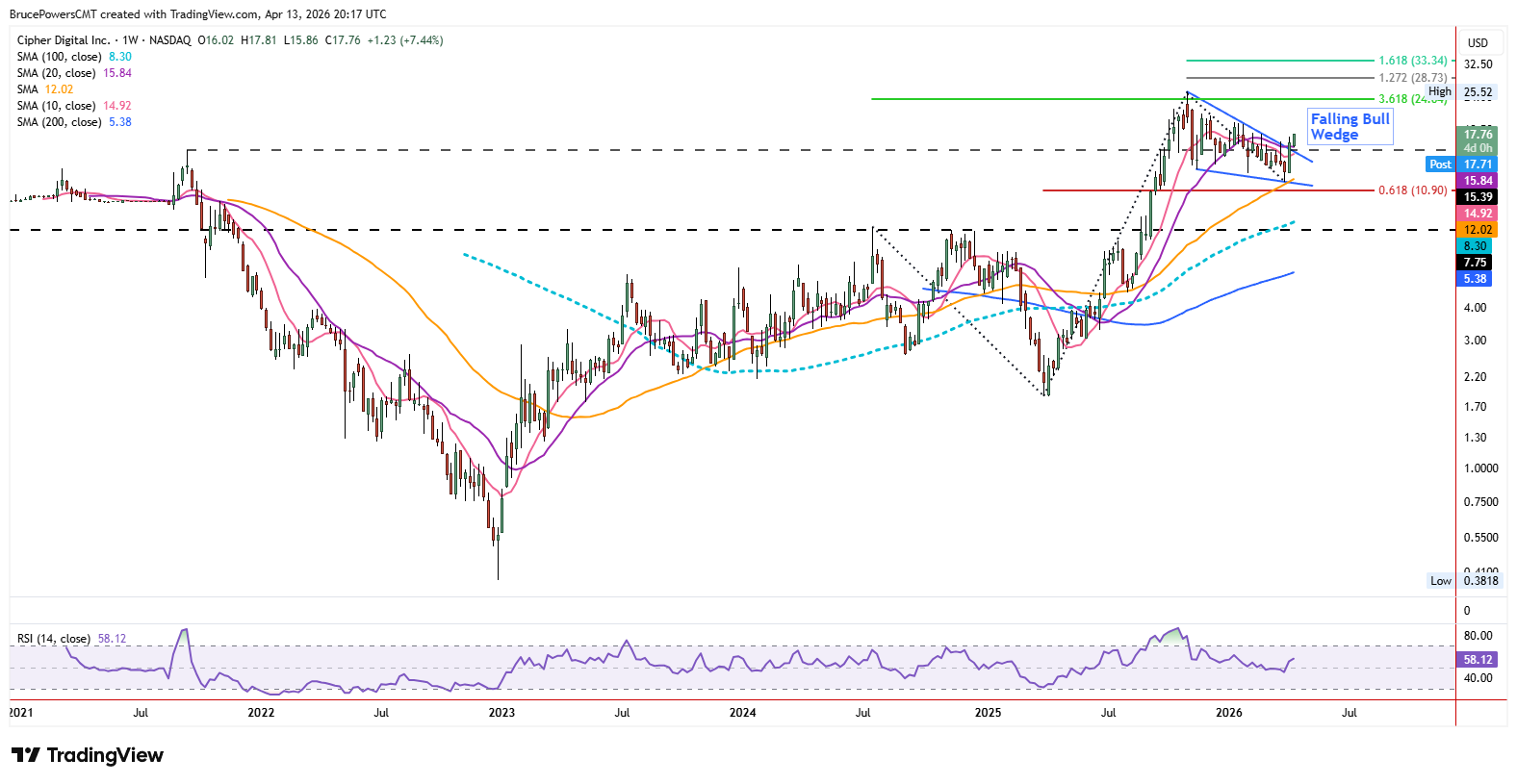Click the SMA (20, close) legend entry
Image resolution: width=1517 pixels, height=784 pixels.
74,73
